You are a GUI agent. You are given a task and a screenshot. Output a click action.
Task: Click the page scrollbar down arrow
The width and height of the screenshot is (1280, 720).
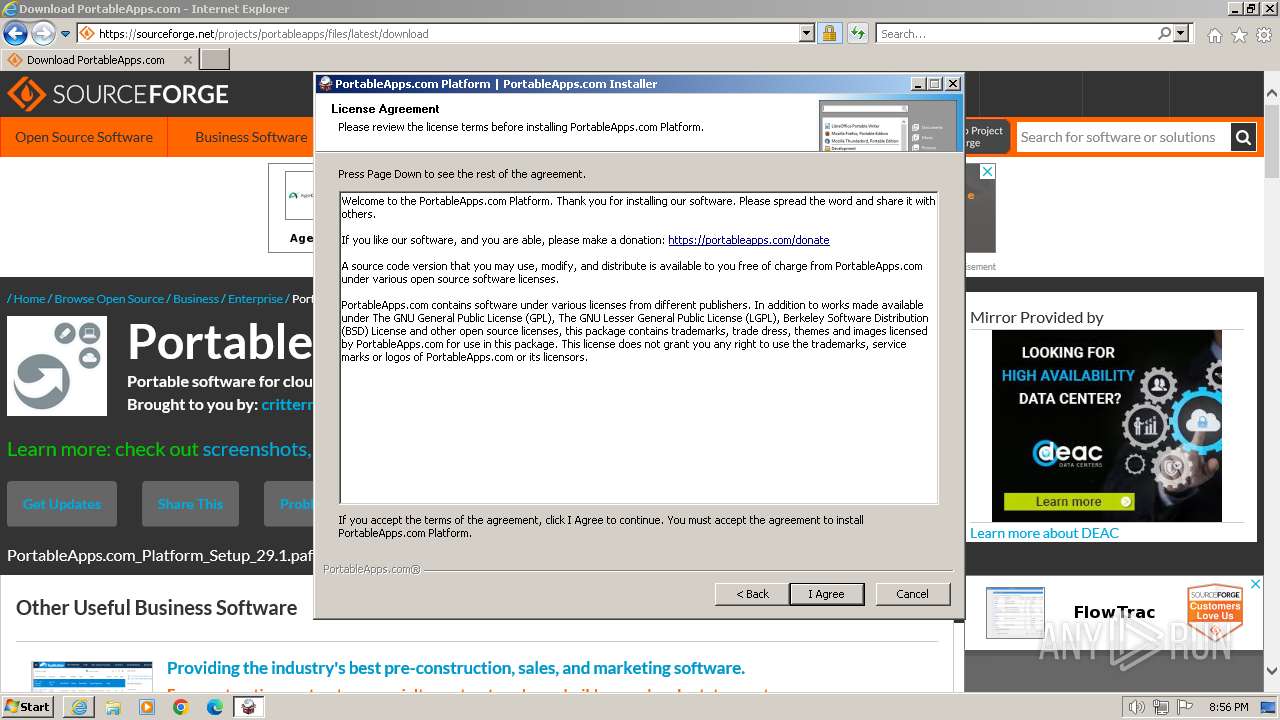pos(1272,671)
